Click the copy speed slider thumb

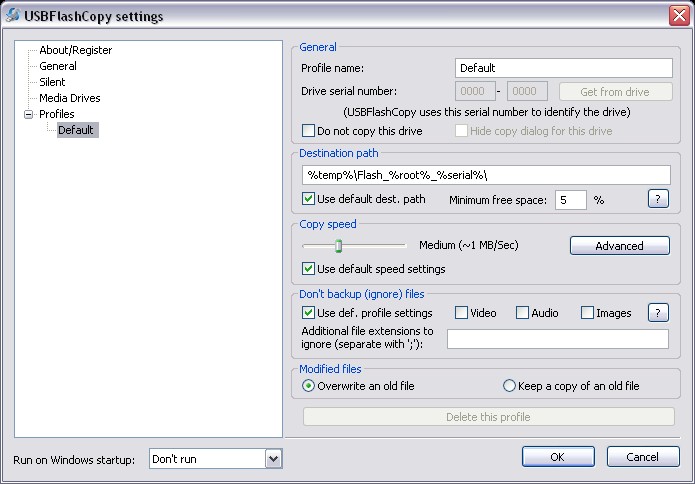[339, 246]
